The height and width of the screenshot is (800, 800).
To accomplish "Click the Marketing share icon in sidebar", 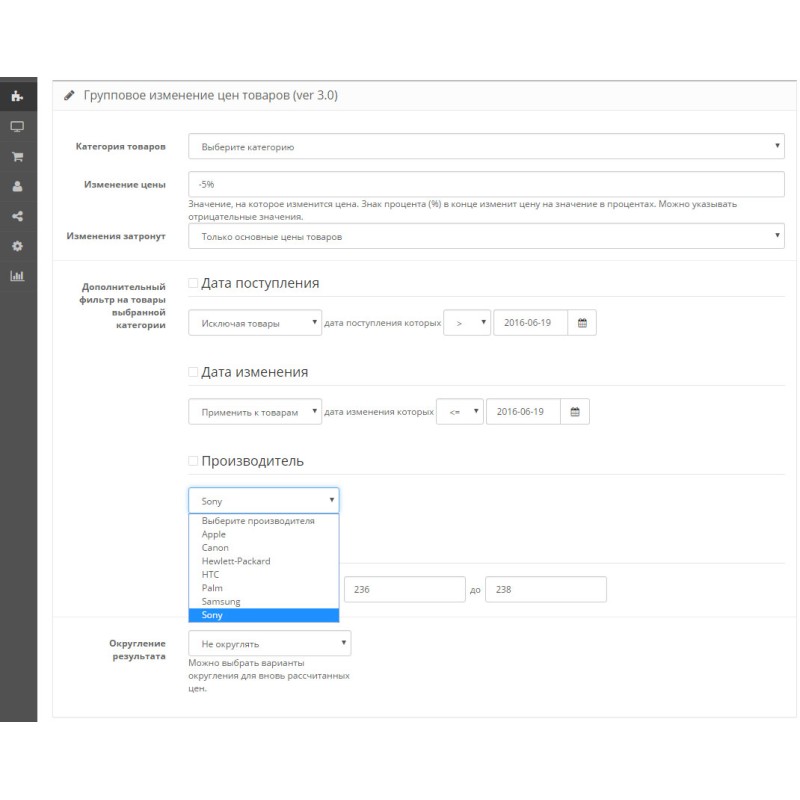I will tap(16, 215).
